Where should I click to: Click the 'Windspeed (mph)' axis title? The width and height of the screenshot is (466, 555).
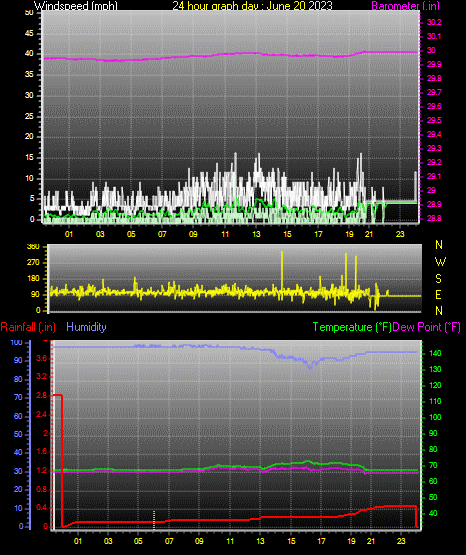pyautogui.click(x=76, y=6)
